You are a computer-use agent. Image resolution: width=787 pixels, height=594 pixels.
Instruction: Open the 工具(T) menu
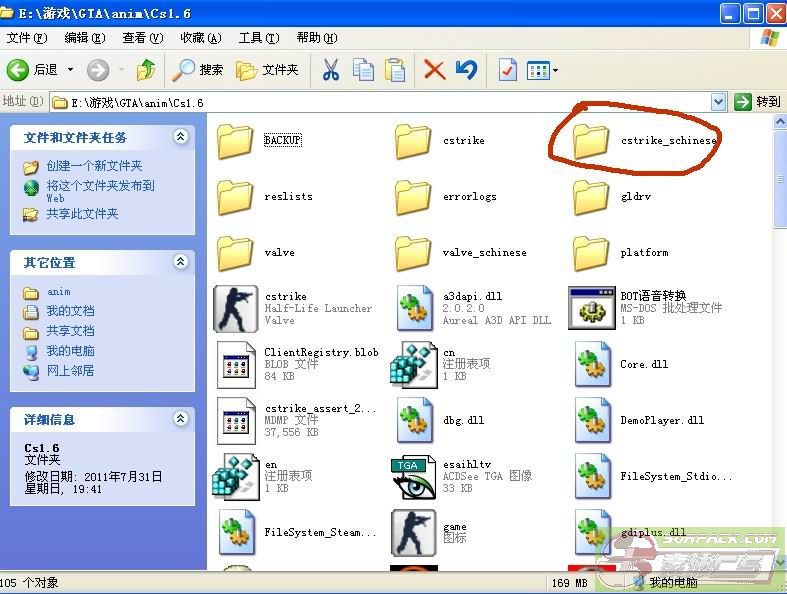click(x=257, y=38)
